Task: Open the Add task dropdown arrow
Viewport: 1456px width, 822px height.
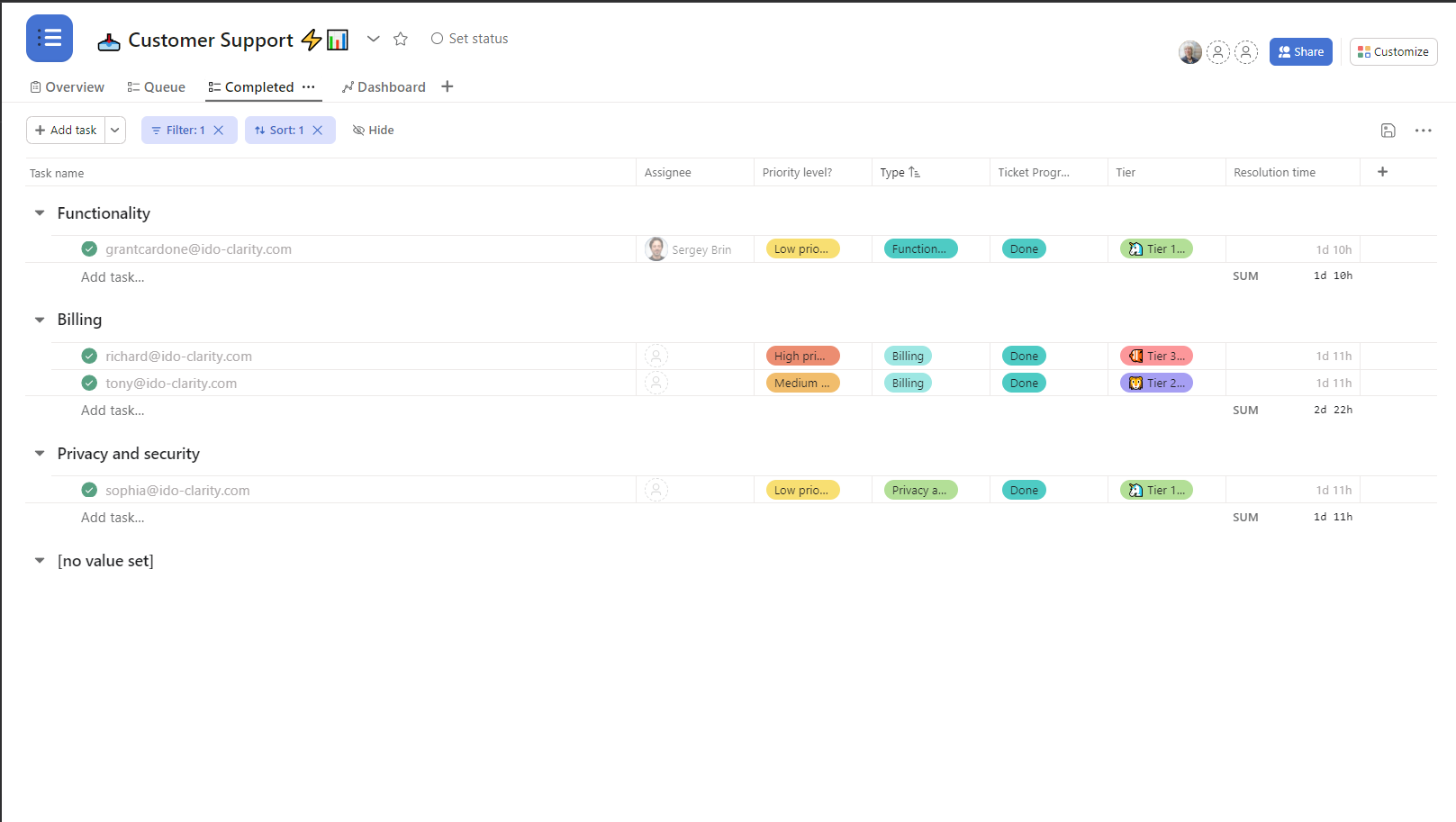Action: click(x=114, y=130)
